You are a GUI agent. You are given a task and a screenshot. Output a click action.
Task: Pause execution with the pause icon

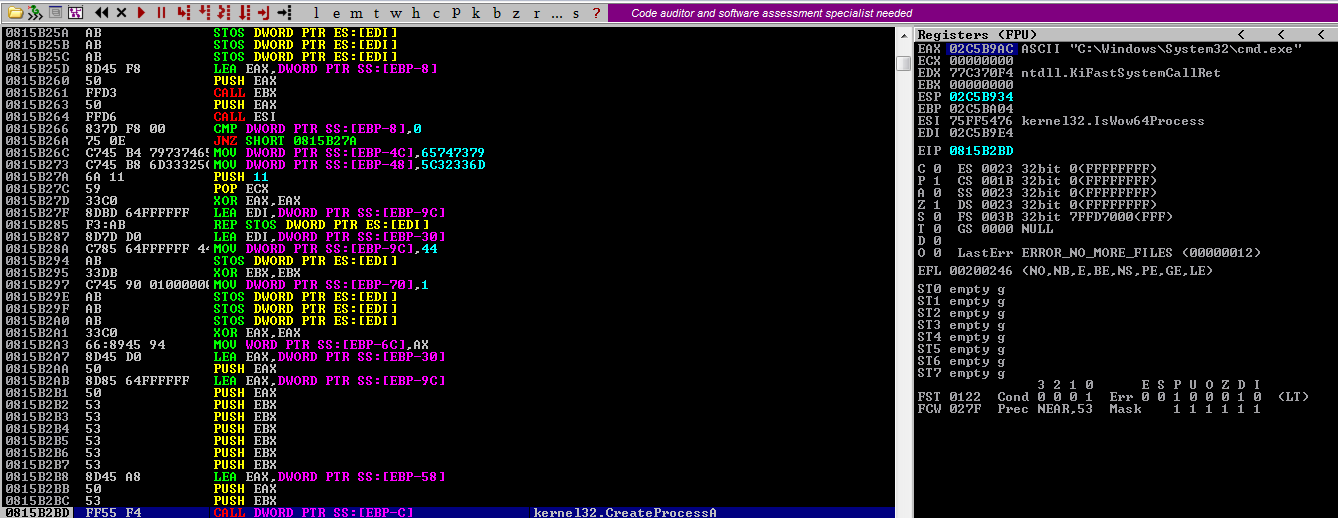click(160, 13)
